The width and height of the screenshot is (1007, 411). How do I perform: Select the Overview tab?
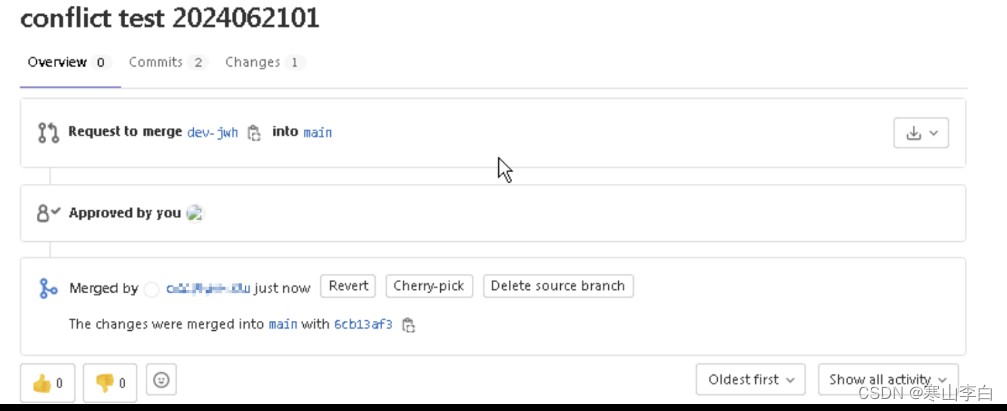click(x=68, y=62)
